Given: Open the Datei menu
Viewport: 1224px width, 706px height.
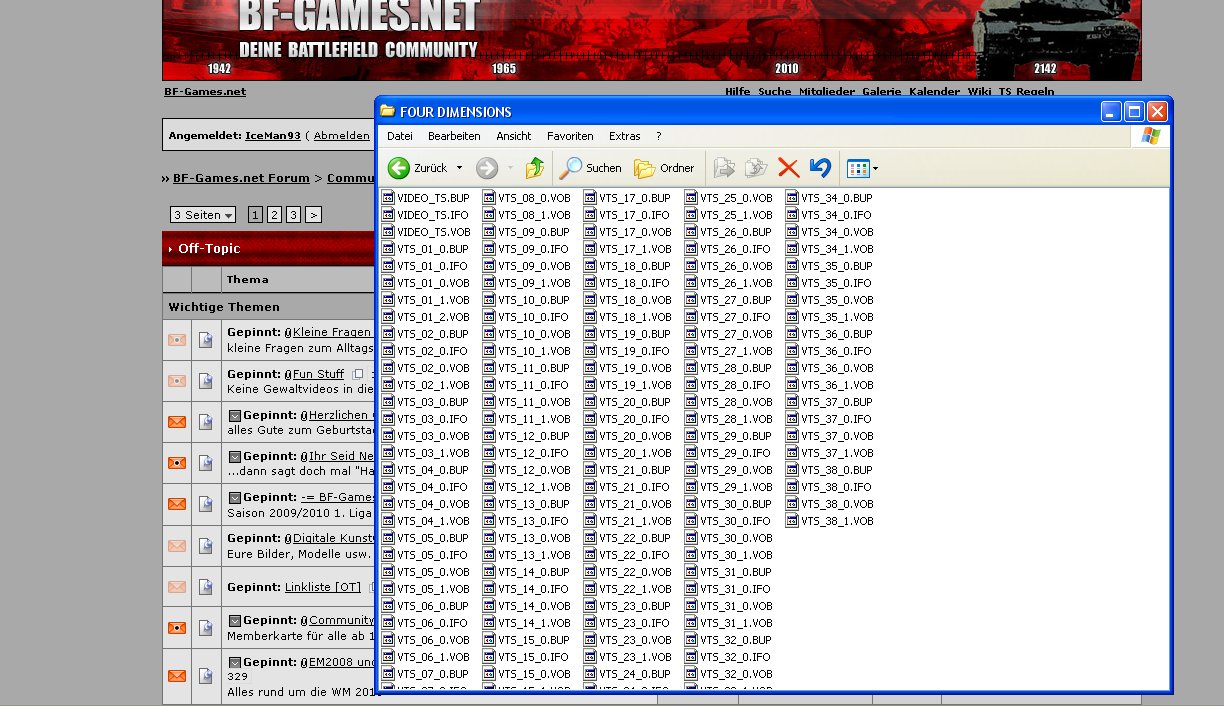Looking at the screenshot, I should click(400, 136).
